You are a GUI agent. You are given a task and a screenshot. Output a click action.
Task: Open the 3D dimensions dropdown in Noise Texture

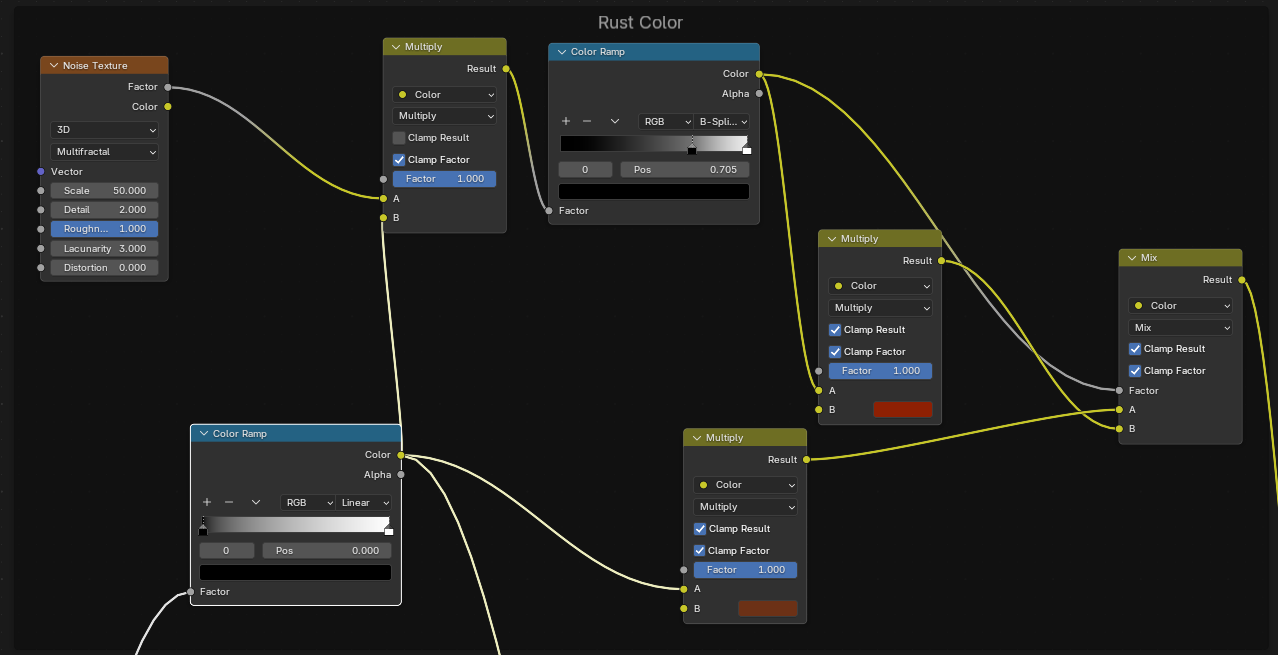pyautogui.click(x=104, y=130)
